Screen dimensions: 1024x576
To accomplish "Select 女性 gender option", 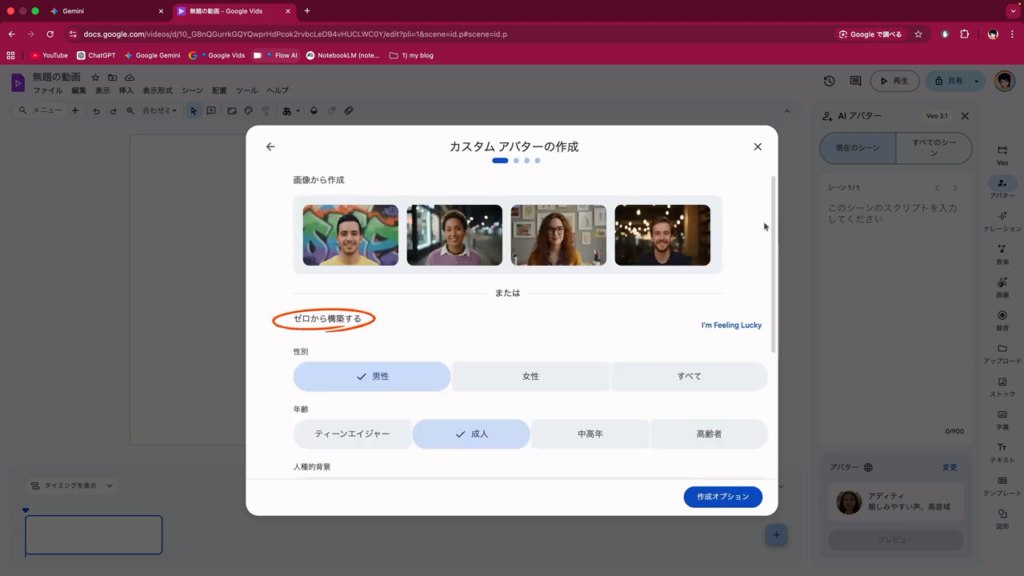I will point(530,376).
